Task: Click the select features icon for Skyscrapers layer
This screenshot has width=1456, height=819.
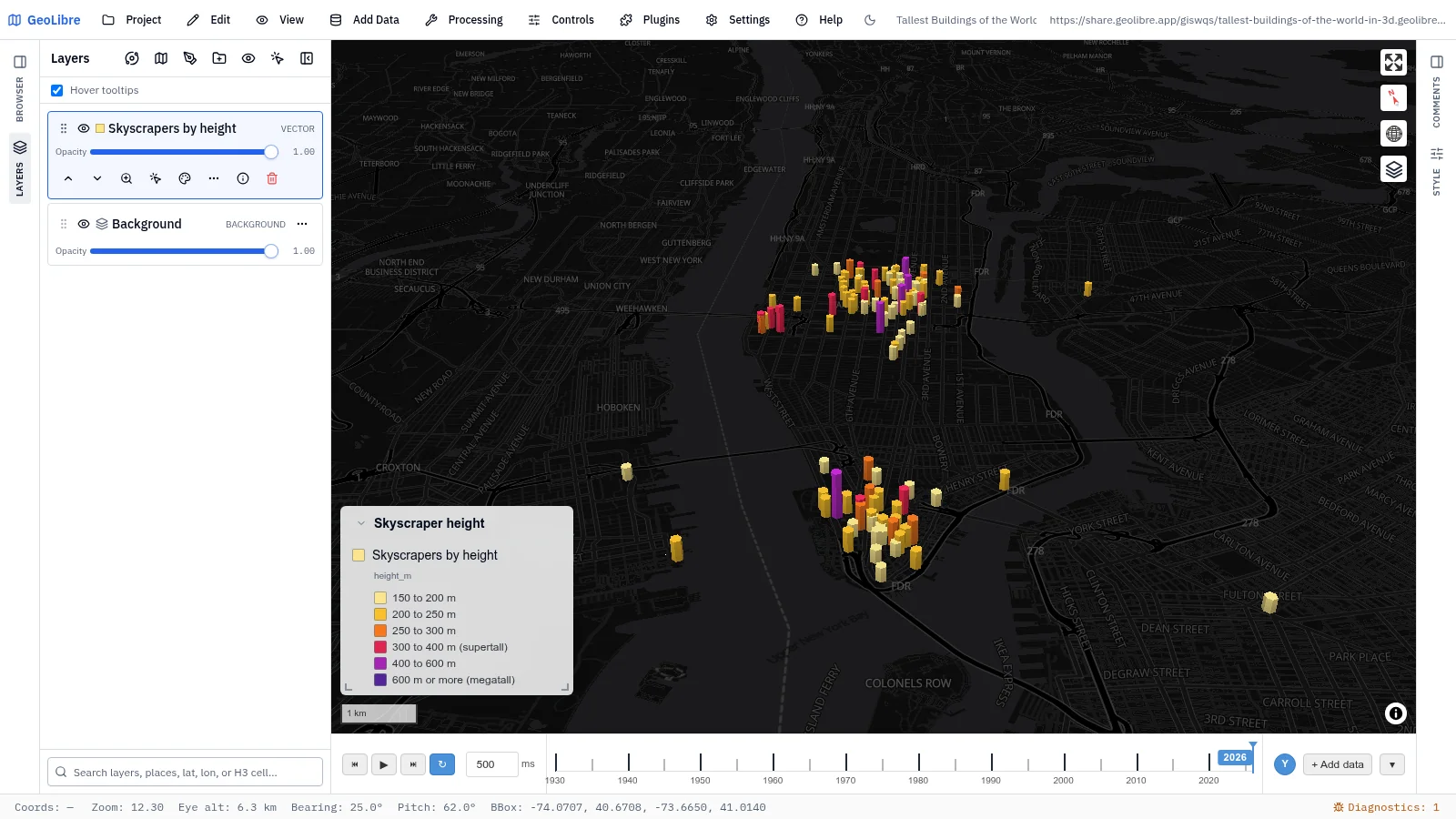Action: click(156, 178)
